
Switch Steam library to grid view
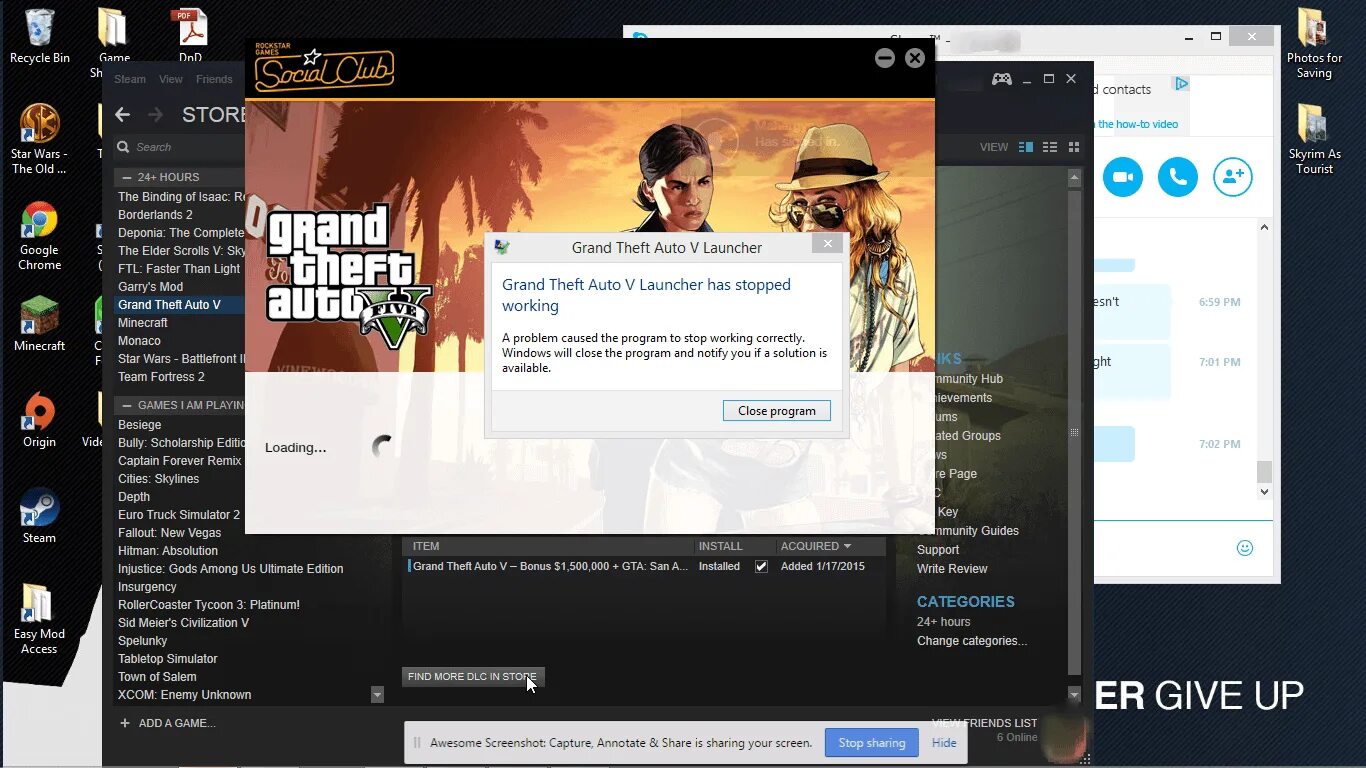[1074, 147]
